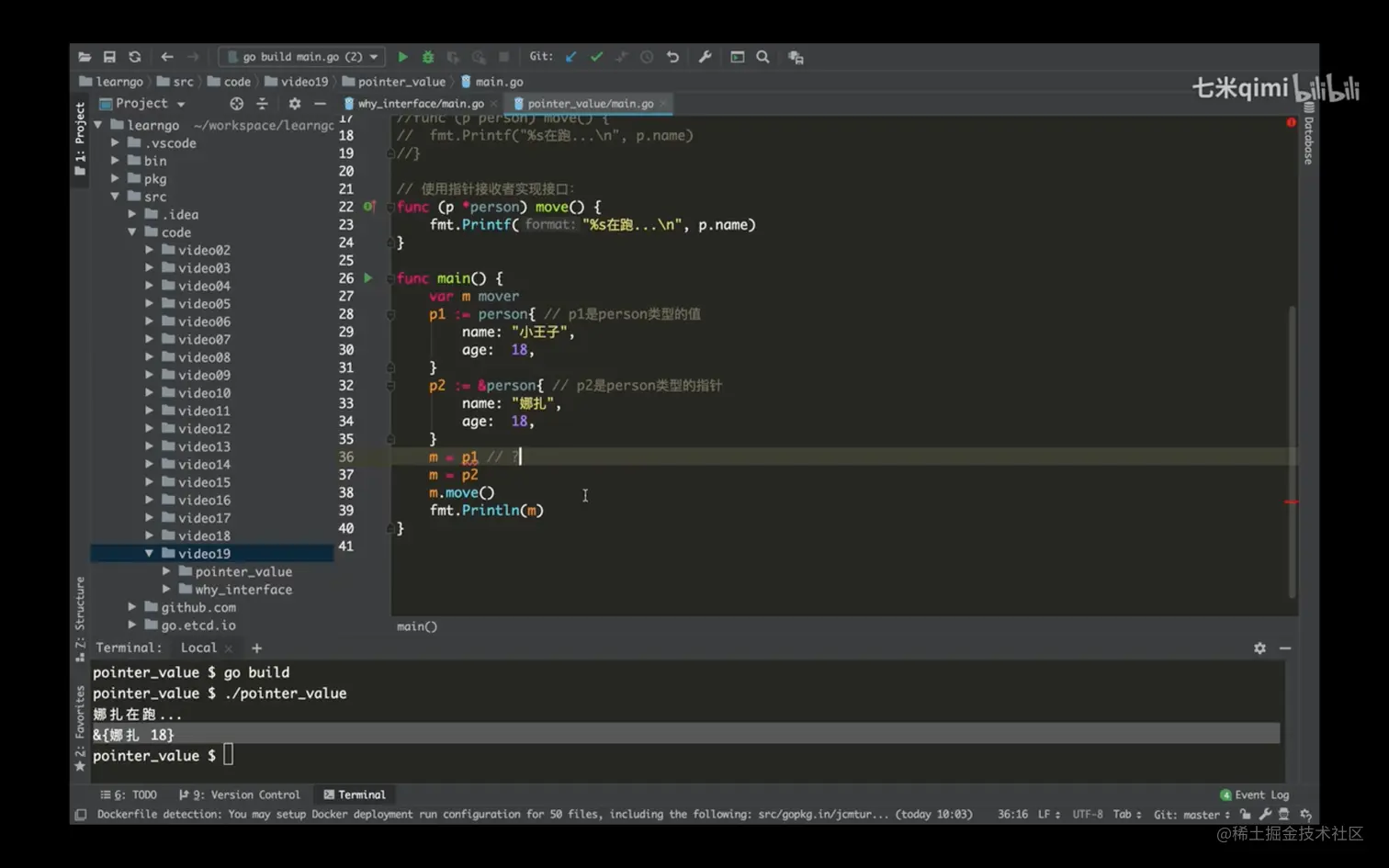Open the go build main.go configuration dropdown
This screenshot has height=868, width=1389.
click(303, 57)
